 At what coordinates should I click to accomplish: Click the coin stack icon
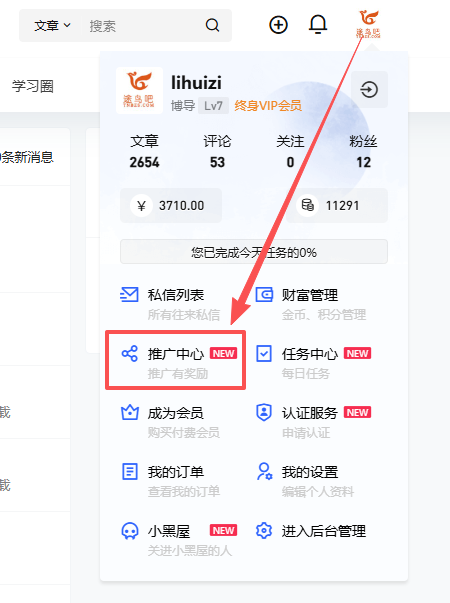pos(307,205)
